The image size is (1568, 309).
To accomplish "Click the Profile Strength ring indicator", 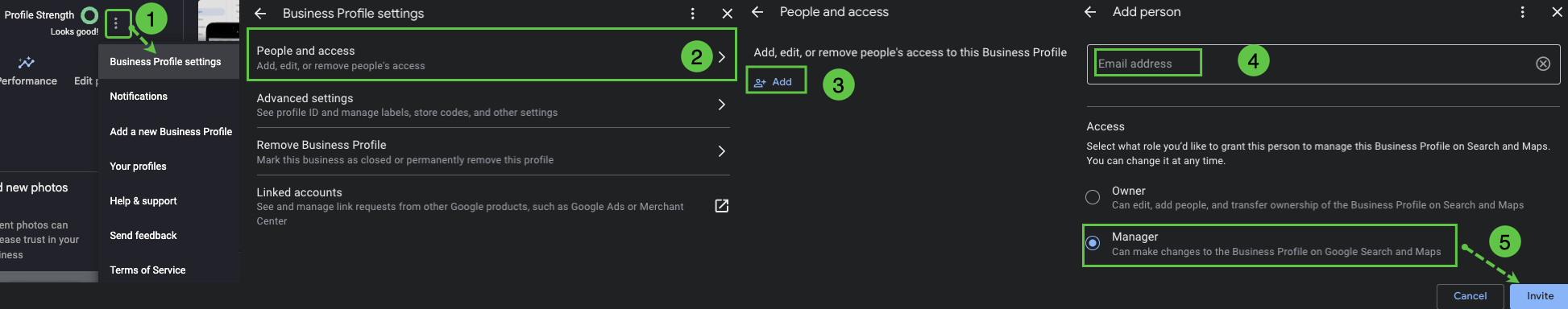I will [x=90, y=15].
